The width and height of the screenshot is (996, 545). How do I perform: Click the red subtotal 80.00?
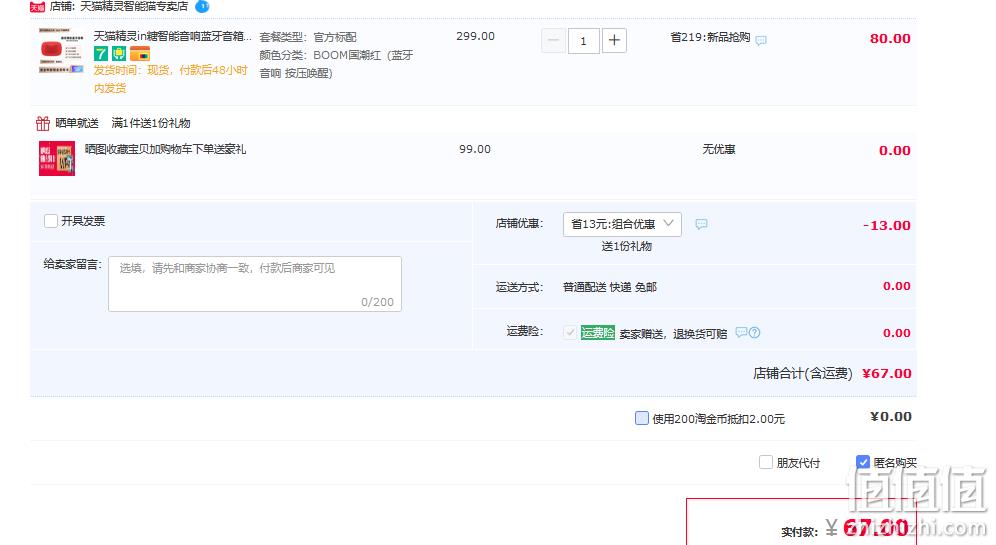tap(890, 39)
